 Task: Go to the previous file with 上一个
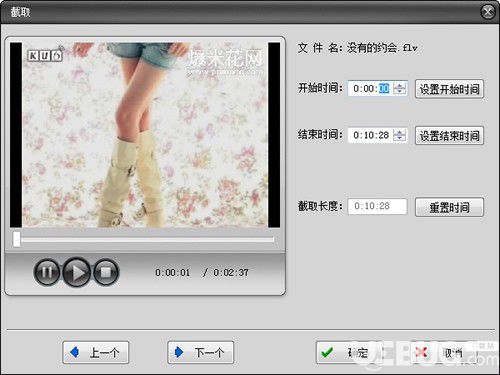[x=95, y=352]
